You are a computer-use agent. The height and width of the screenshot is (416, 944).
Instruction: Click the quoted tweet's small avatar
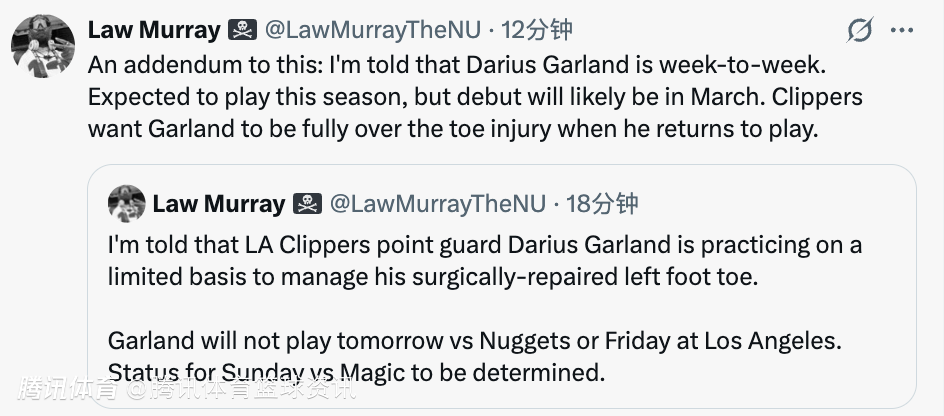(127, 204)
